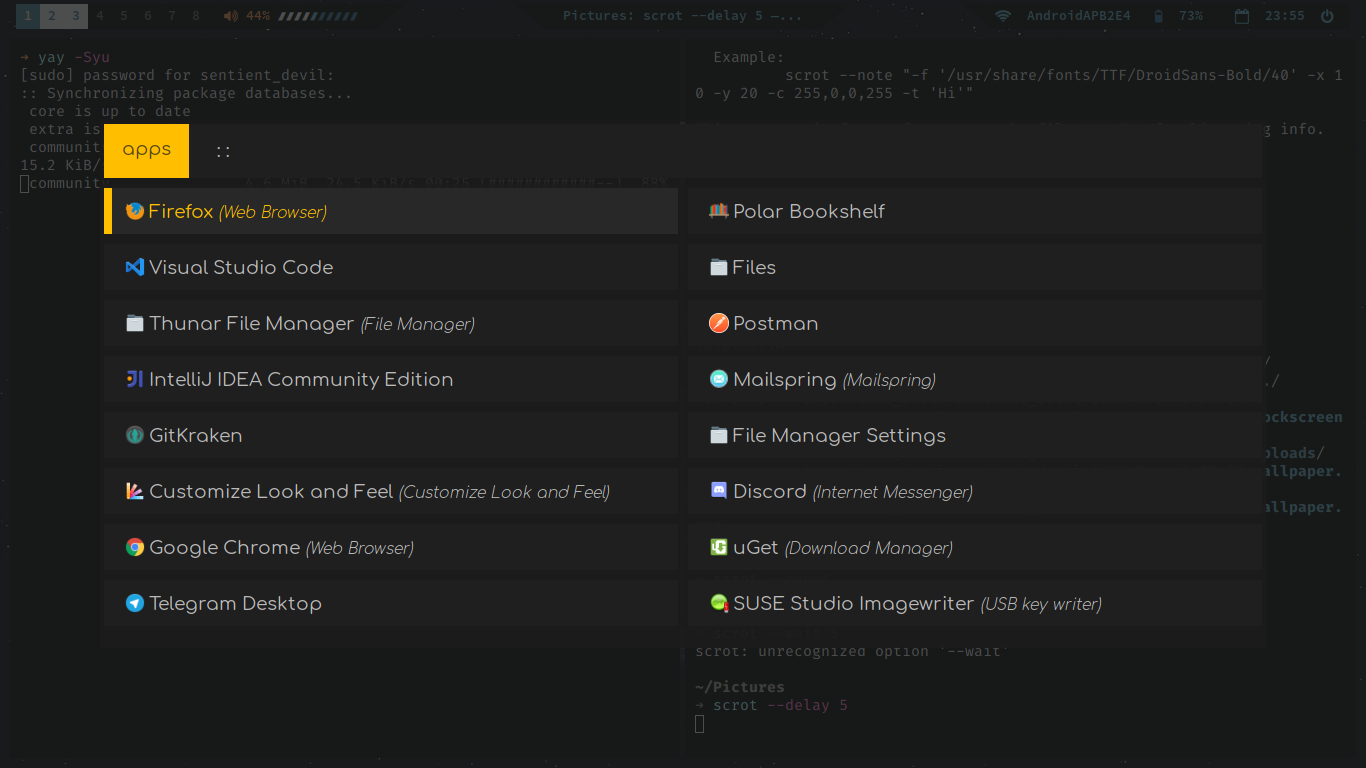
Task: Launch Firefox from the list
Action: click(x=391, y=211)
